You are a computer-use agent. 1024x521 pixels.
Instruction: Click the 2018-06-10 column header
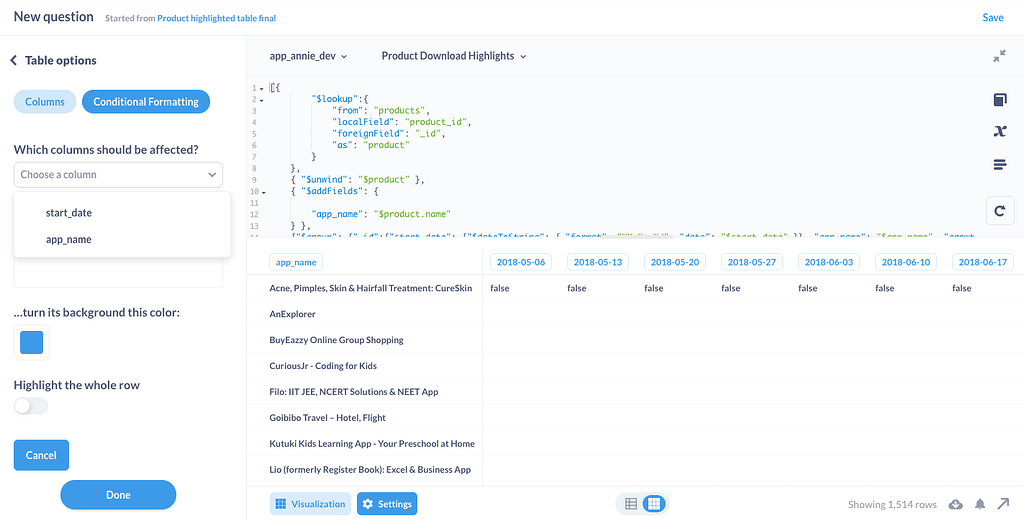click(906, 262)
